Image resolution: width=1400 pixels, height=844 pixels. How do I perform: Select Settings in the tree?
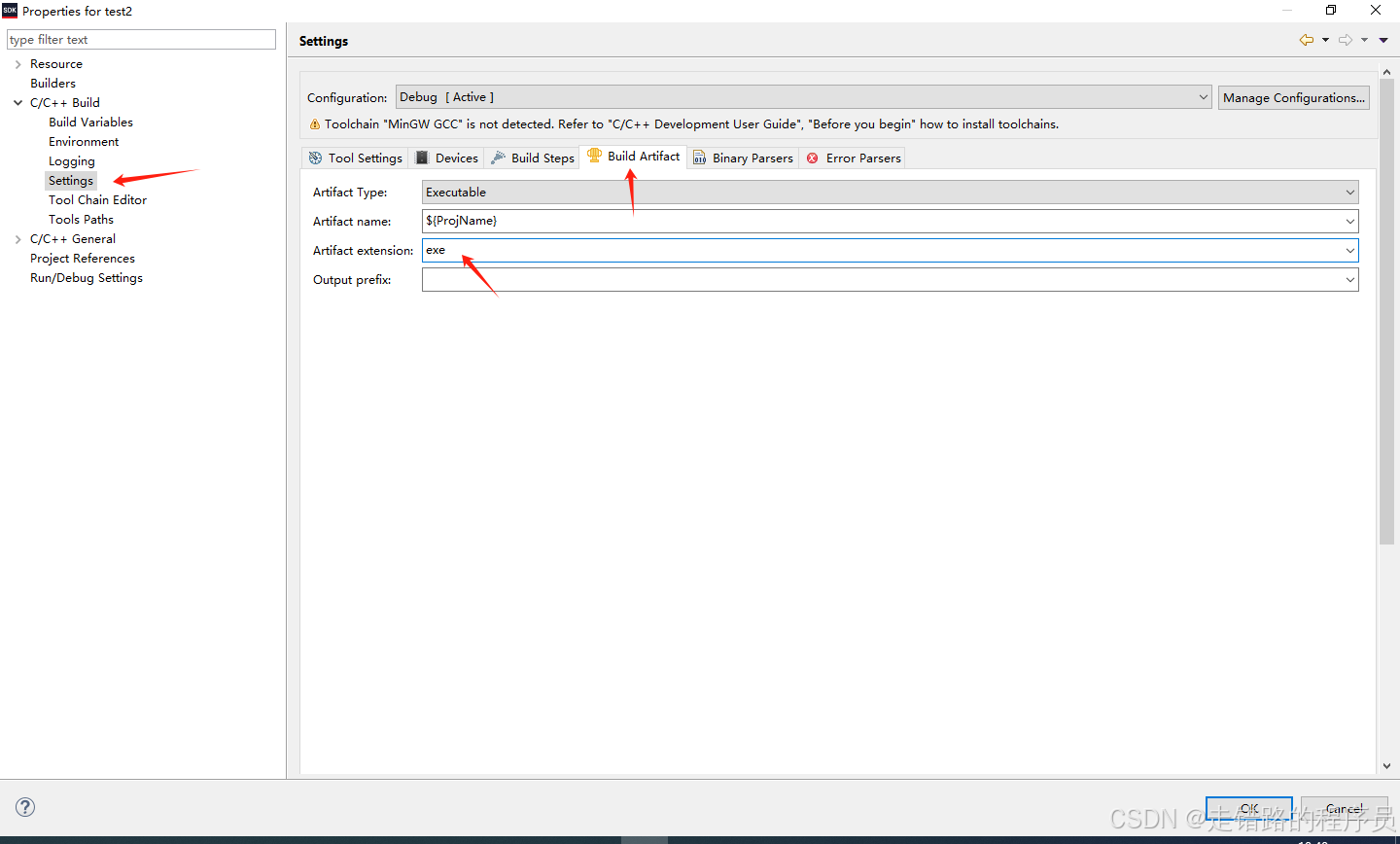tap(71, 181)
